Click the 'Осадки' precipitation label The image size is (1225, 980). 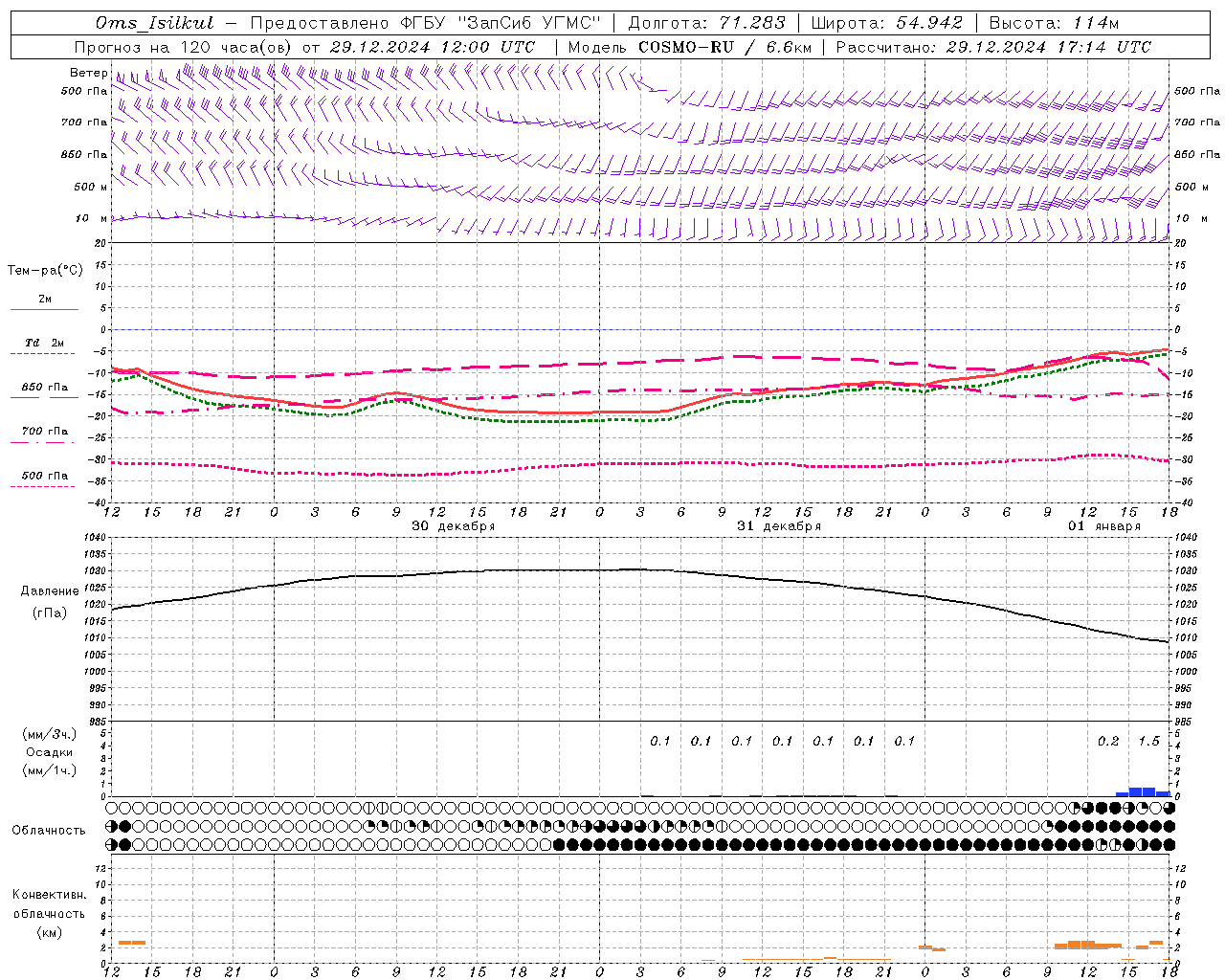click(50, 752)
